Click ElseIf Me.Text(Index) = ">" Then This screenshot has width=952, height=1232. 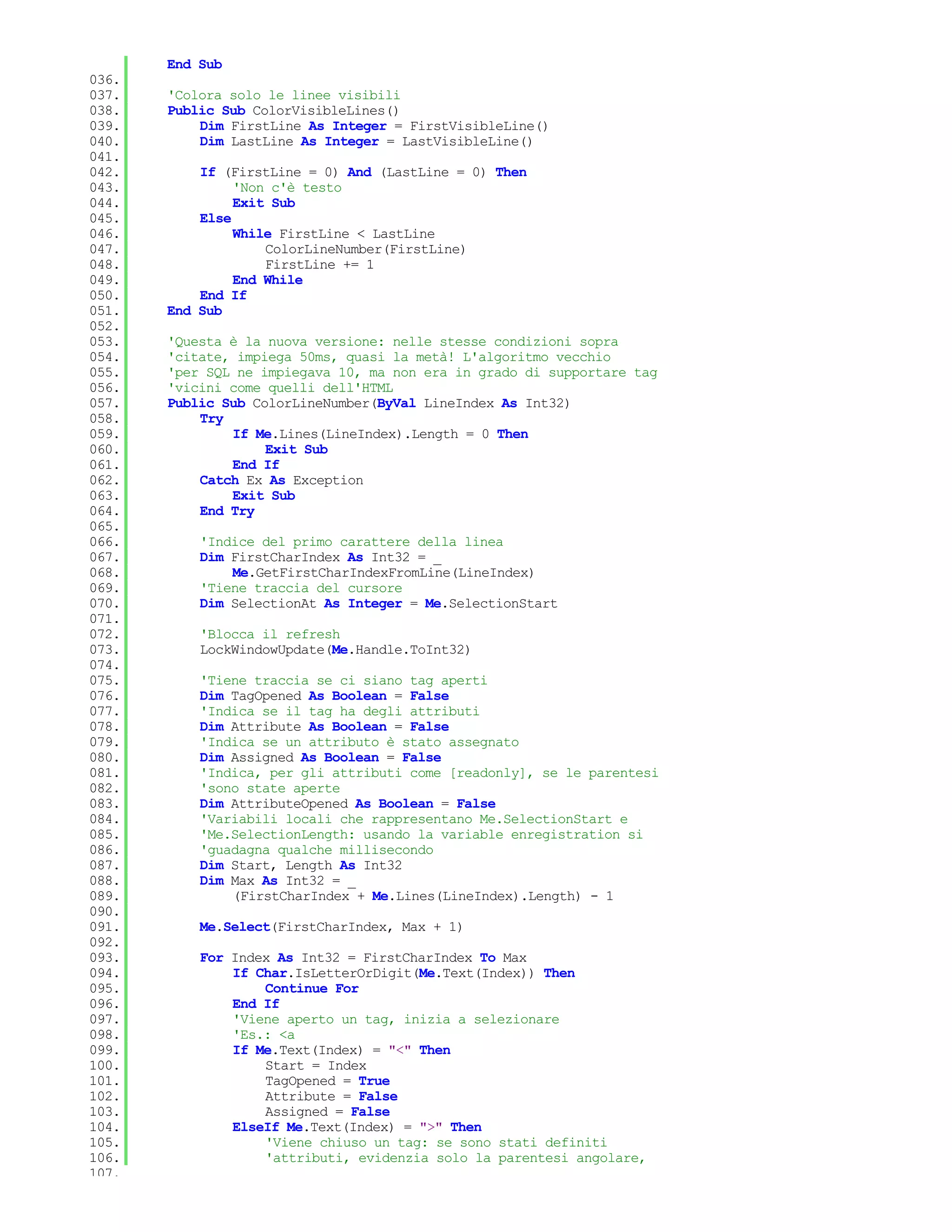coord(357,1127)
